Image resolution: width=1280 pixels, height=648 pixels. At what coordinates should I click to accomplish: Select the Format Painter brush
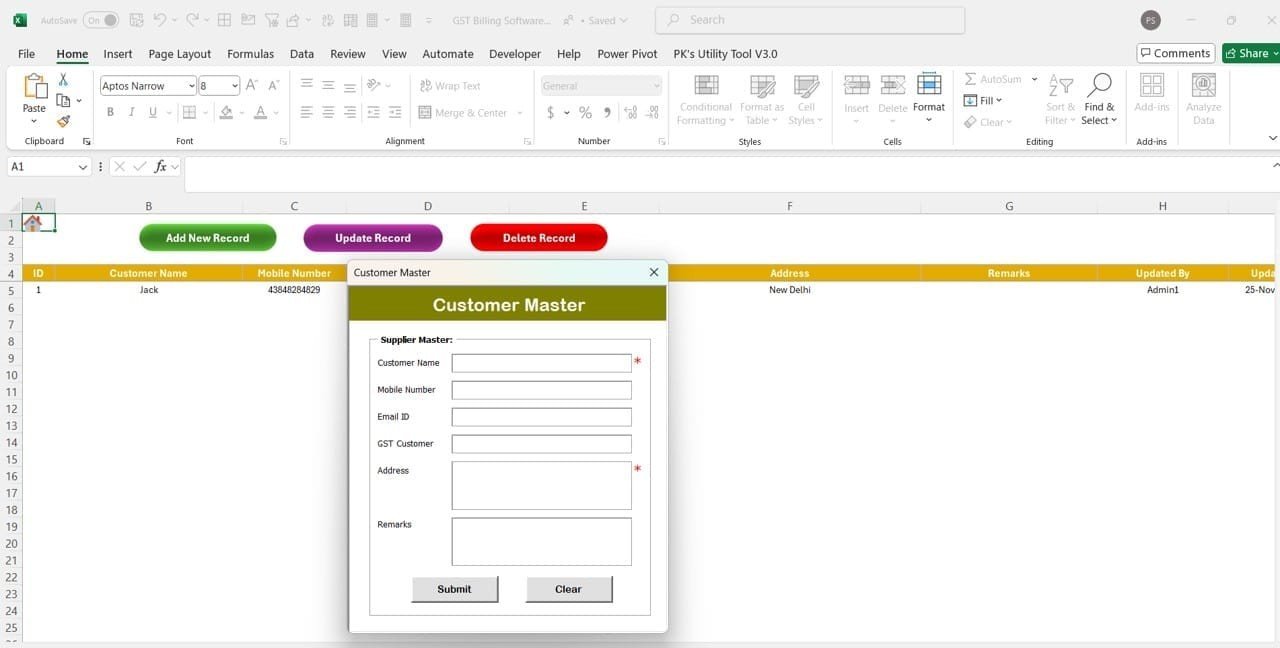63,121
